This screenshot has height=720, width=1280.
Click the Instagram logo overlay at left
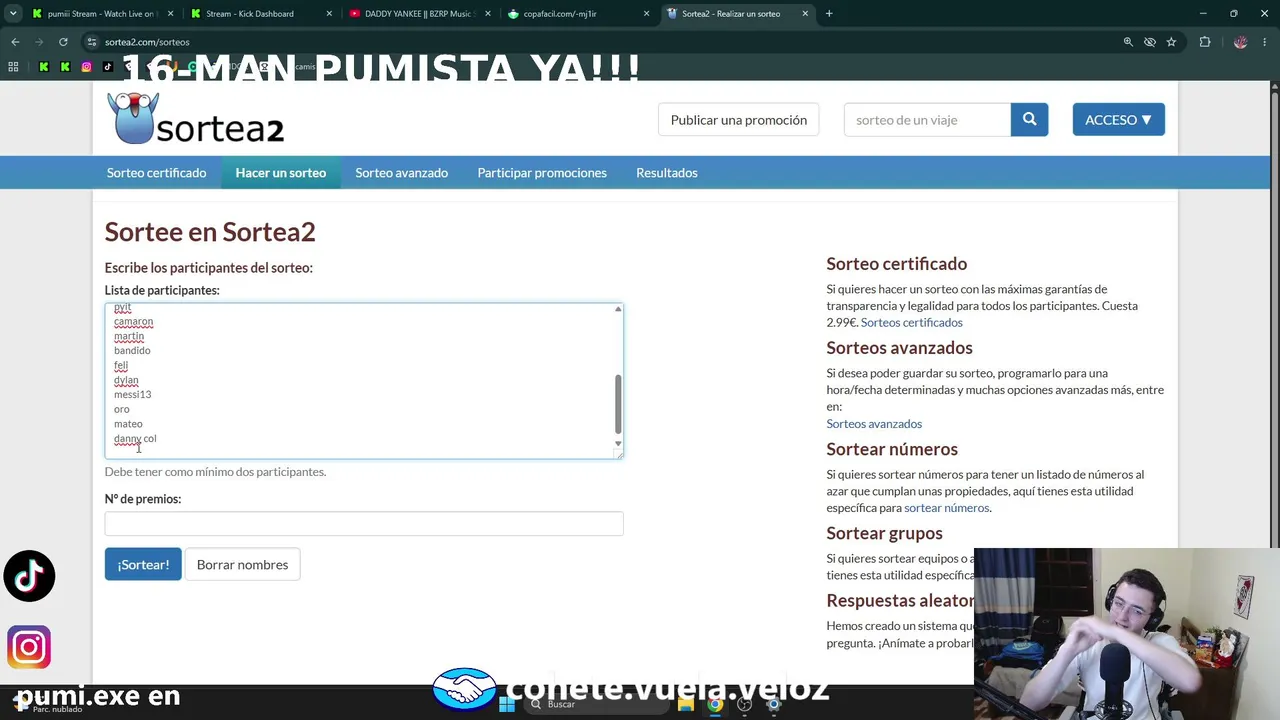(29, 647)
